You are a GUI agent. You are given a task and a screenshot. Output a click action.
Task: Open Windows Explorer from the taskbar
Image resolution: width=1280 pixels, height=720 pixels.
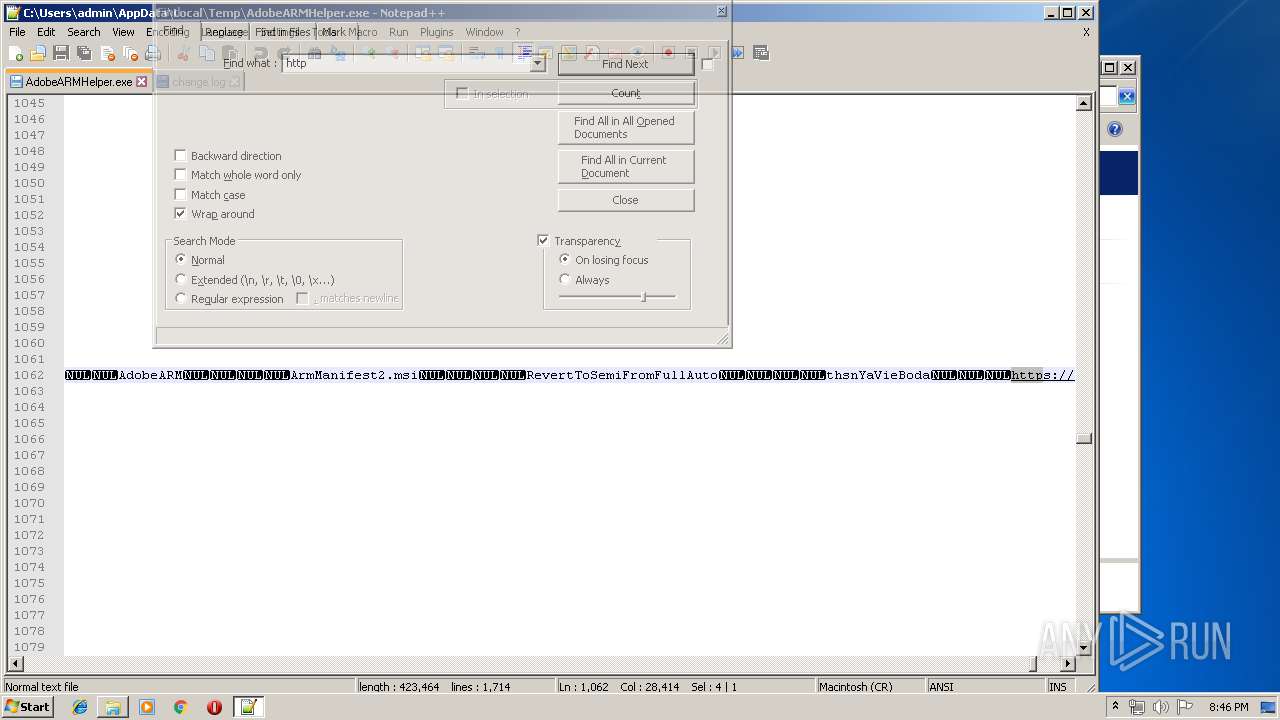pyautogui.click(x=113, y=707)
